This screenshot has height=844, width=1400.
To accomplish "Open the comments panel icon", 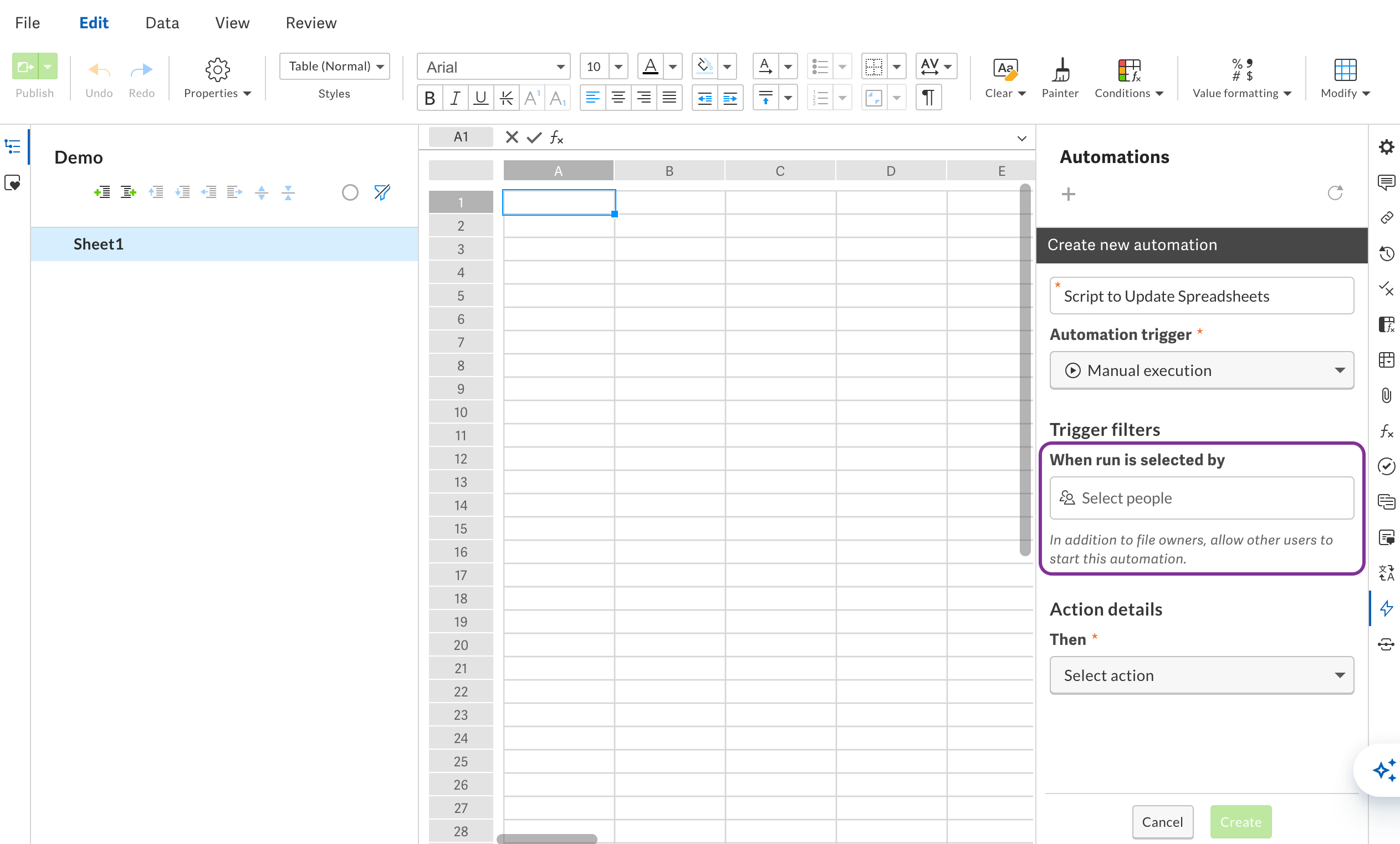I will point(1386,182).
